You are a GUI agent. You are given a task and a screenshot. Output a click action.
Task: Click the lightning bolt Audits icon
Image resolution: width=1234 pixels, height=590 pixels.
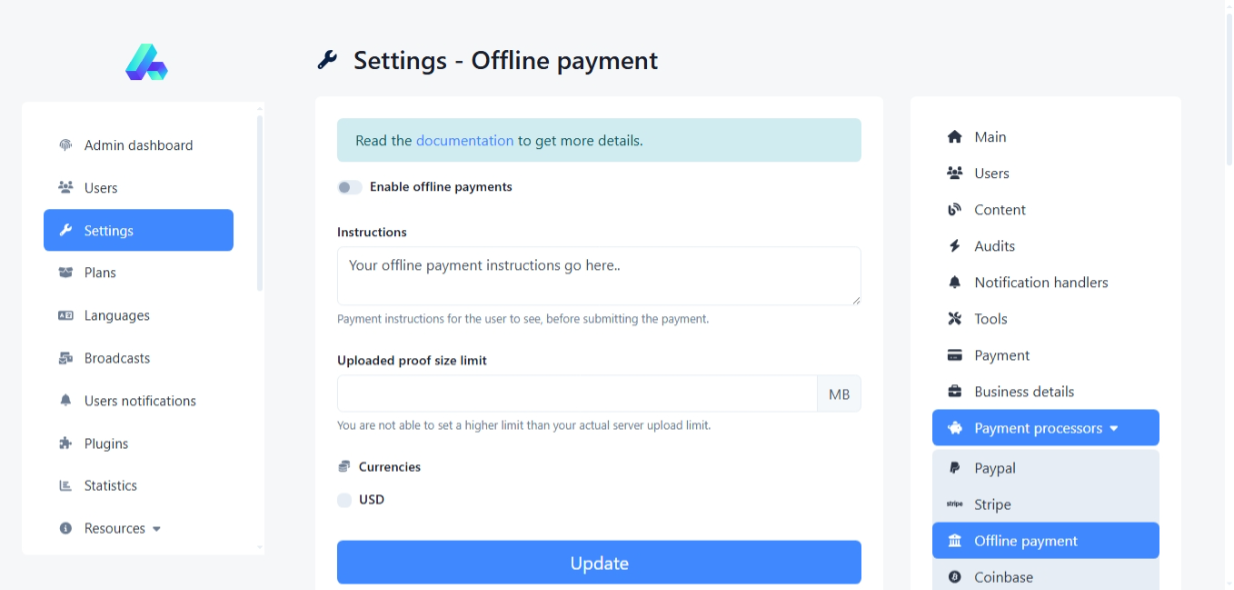click(954, 246)
